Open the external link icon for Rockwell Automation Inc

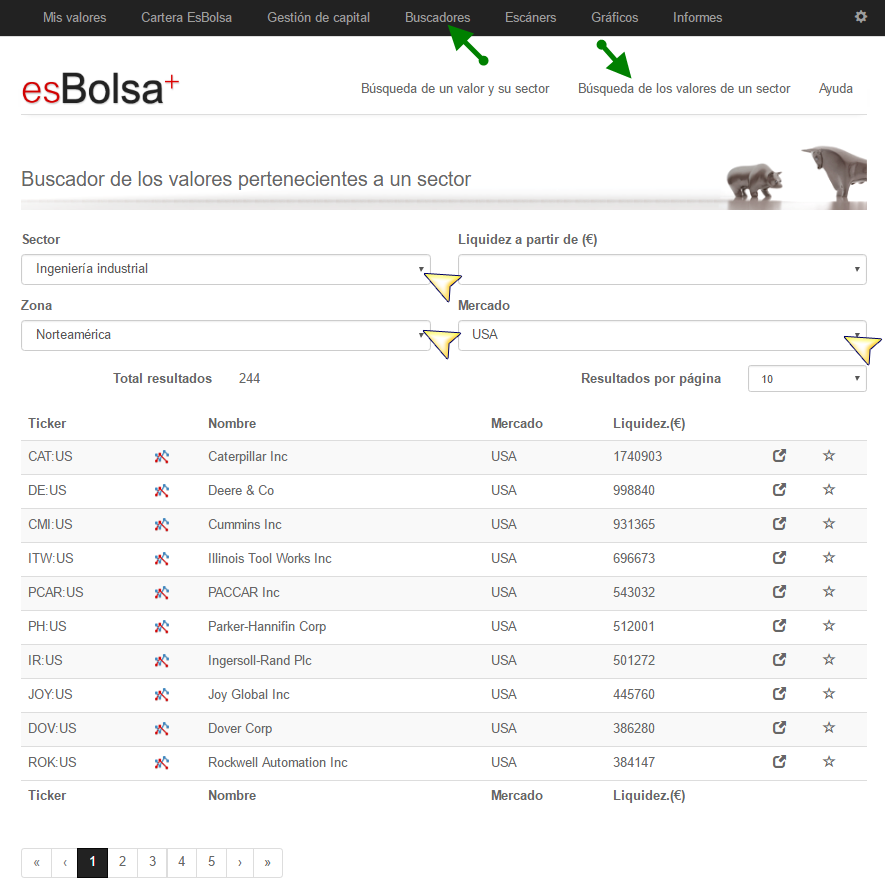(779, 761)
